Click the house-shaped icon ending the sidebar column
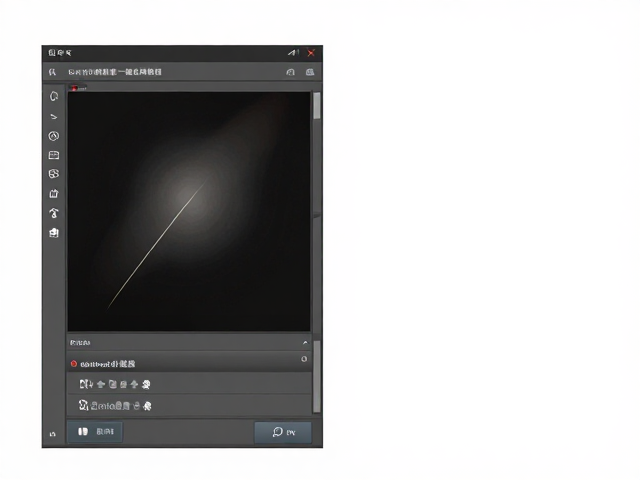Screen dimensions: 640x480 tap(54, 233)
